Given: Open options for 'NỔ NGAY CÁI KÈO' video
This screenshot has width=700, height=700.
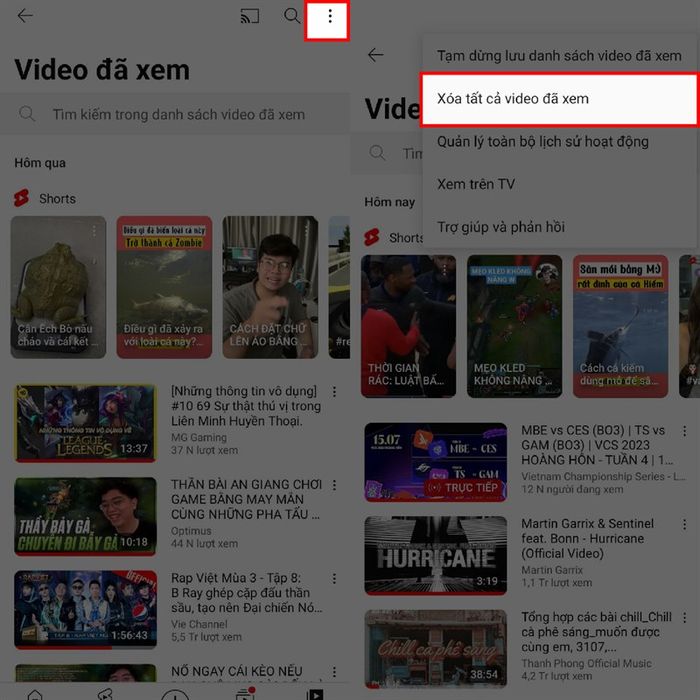Looking at the screenshot, I should click(x=334, y=672).
